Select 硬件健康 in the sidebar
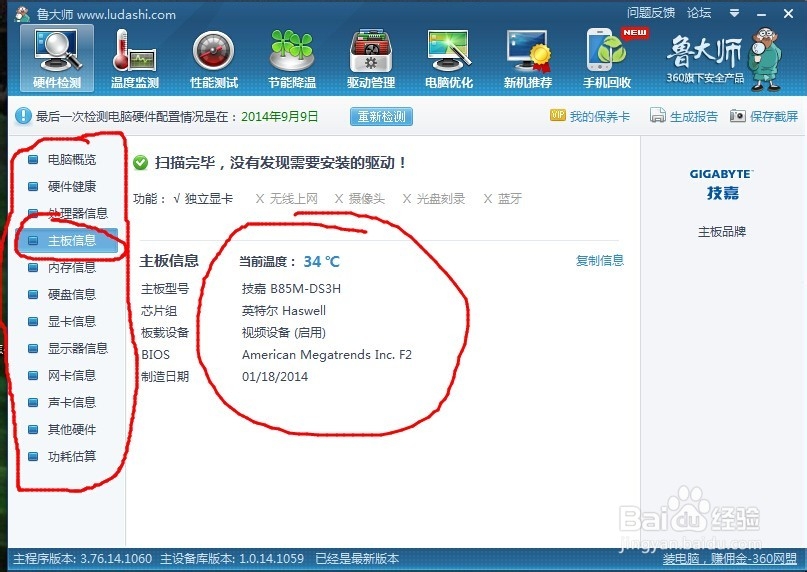The width and height of the screenshot is (807, 572). [x=72, y=186]
